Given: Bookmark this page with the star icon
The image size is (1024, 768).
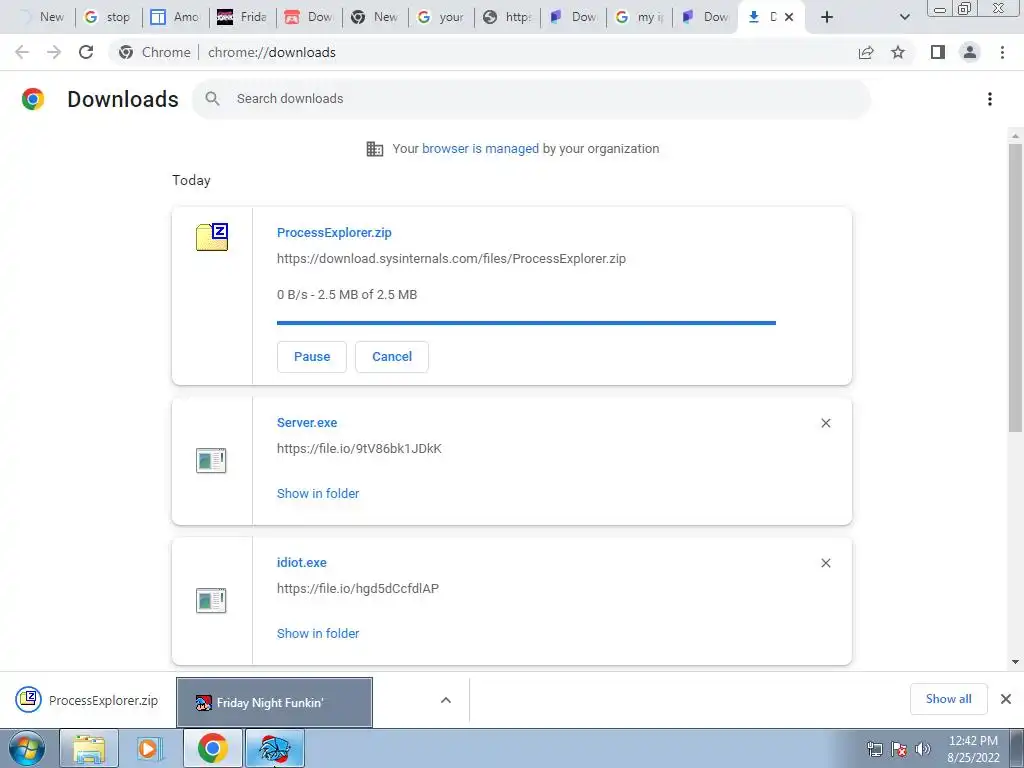Looking at the screenshot, I should (898, 52).
